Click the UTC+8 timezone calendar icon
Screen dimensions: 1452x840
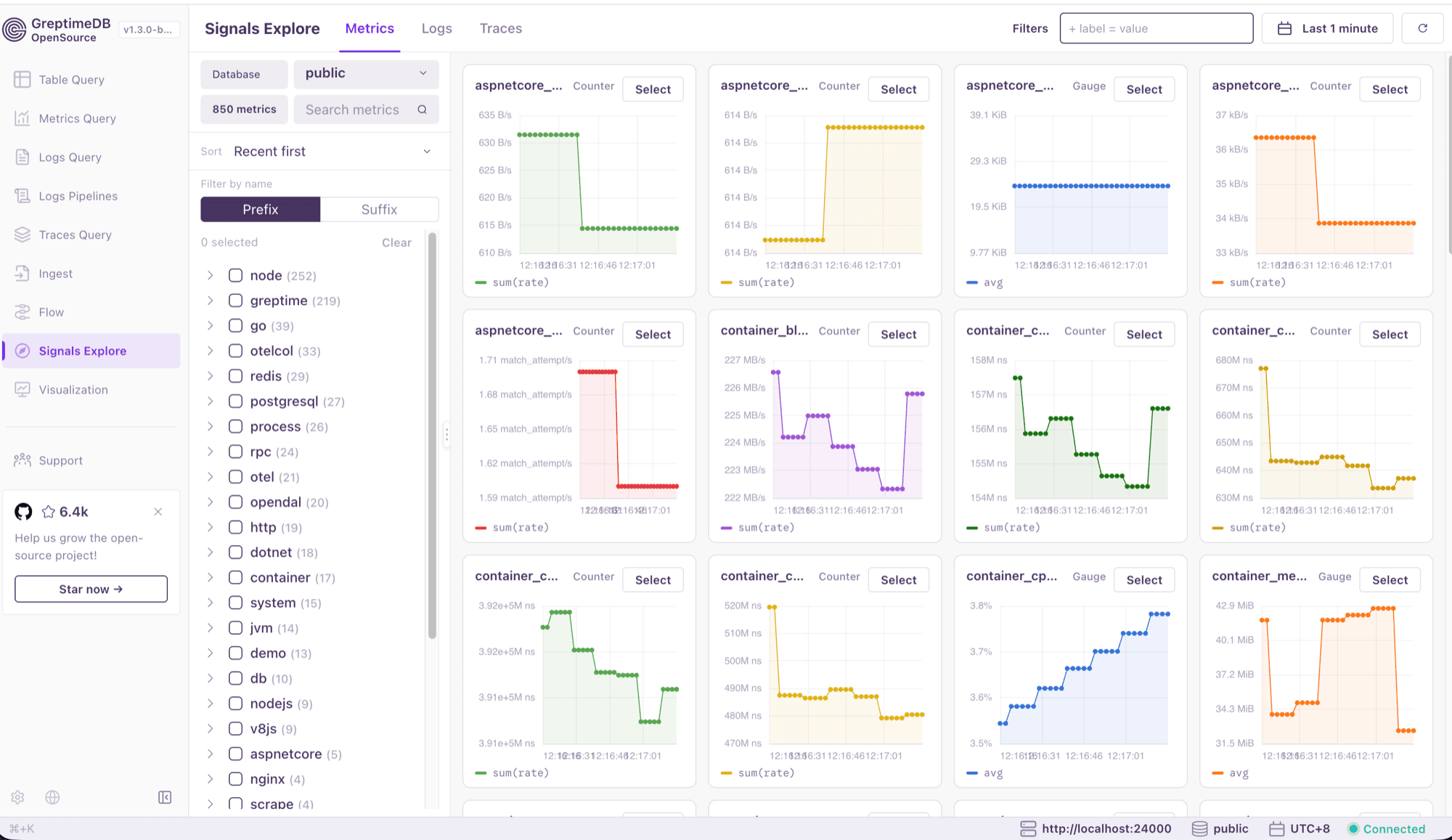(x=1277, y=828)
